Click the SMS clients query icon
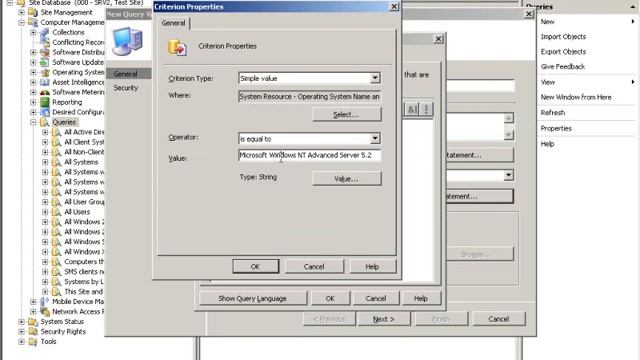This screenshot has height=360, width=640. 57,272
